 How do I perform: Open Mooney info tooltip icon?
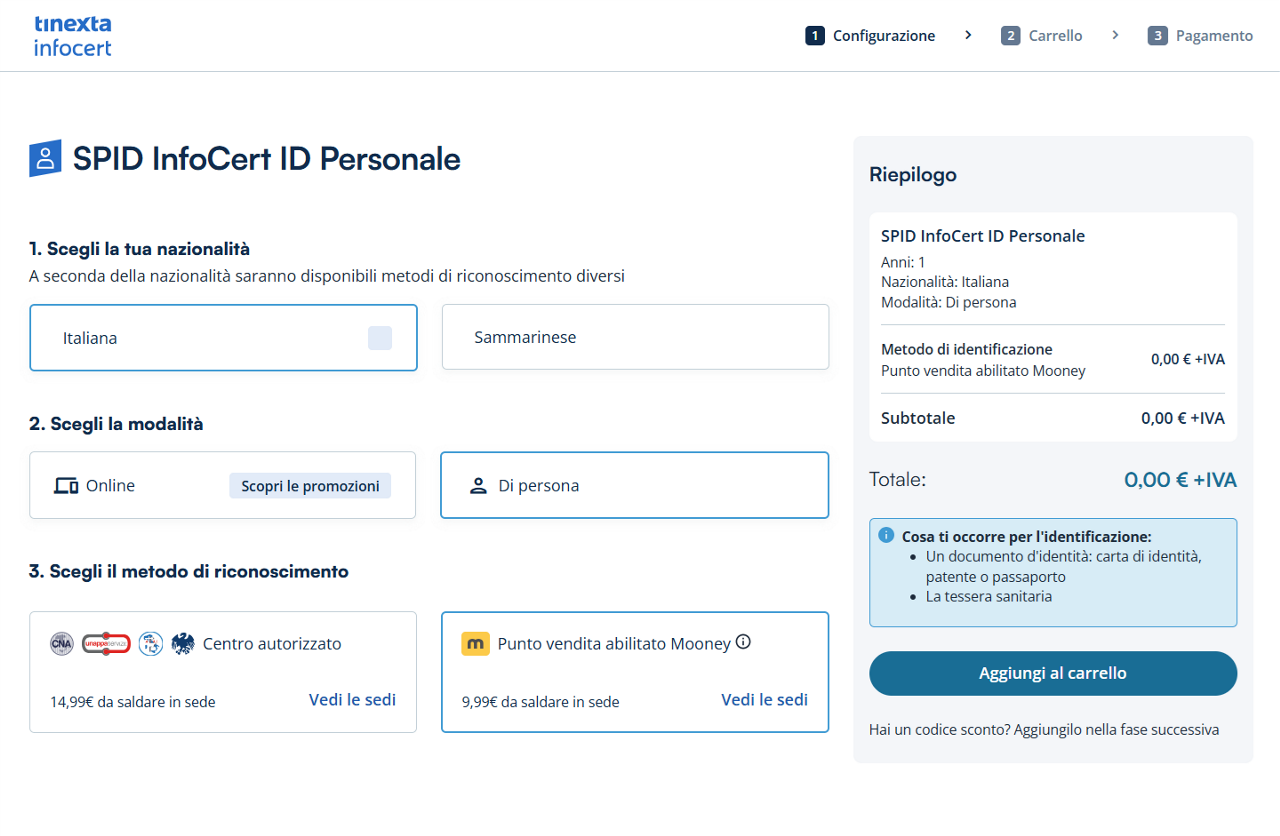coord(743,642)
